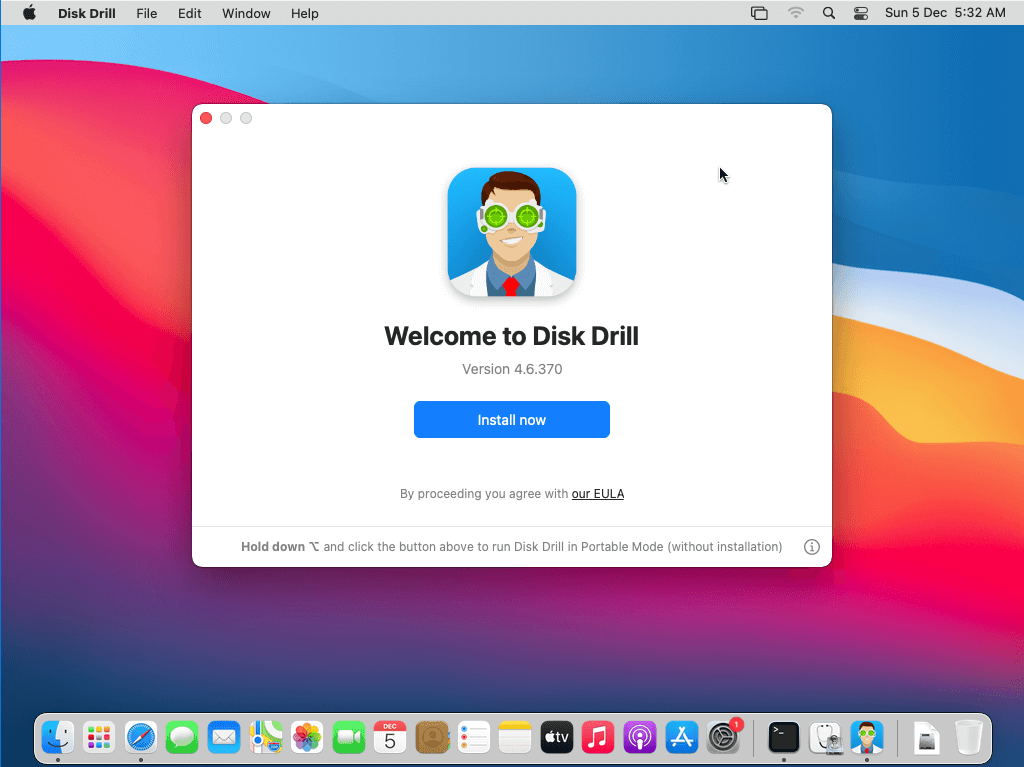This screenshot has width=1024, height=767.
Task: Open Music from the Dock
Action: [x=598, y=738]
